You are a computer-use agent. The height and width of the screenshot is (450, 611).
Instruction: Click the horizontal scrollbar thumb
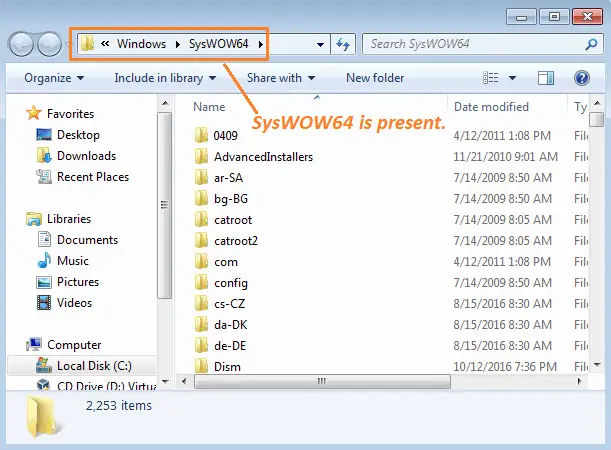[322, 381]
